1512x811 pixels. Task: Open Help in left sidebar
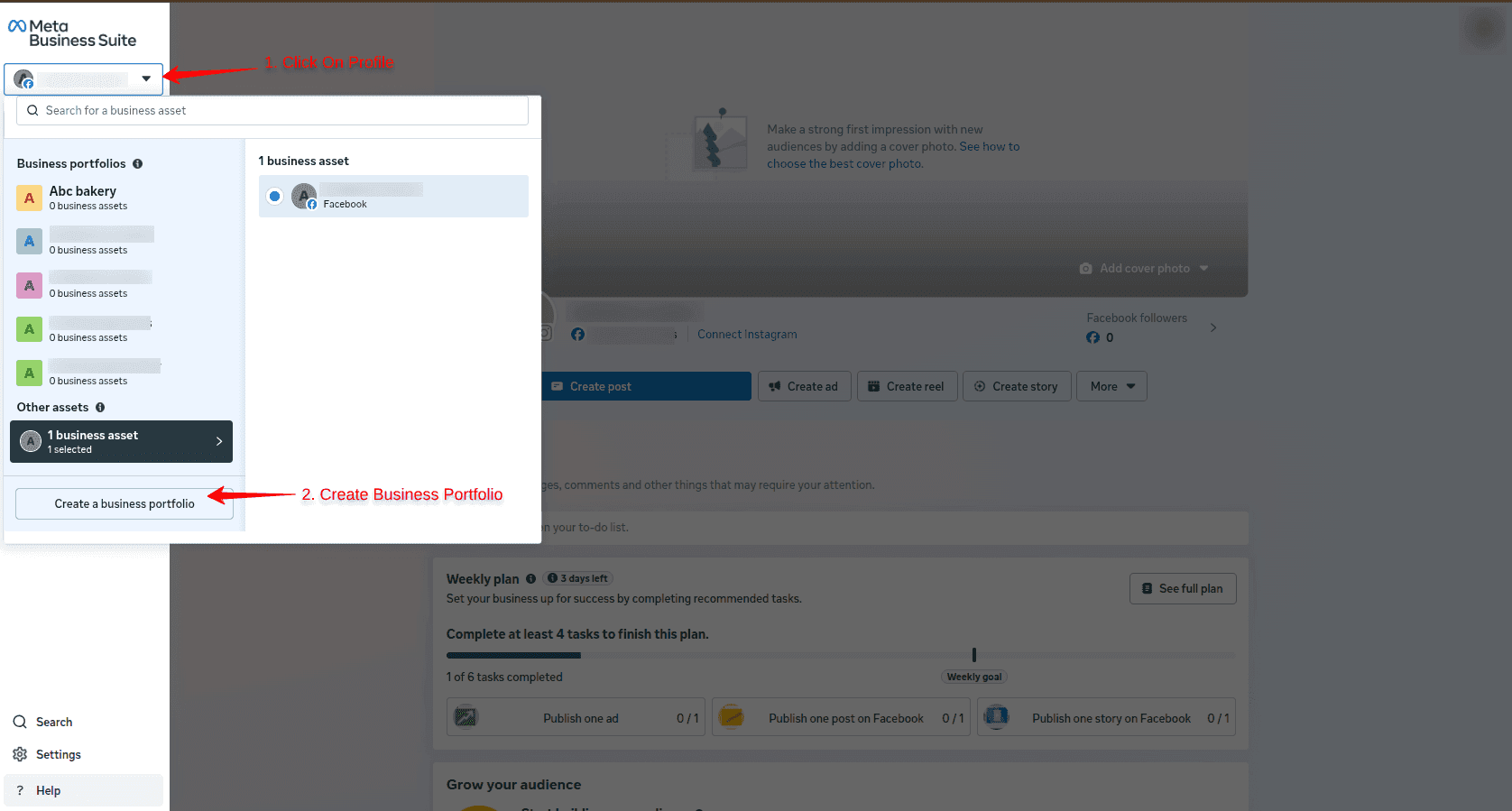83,790
